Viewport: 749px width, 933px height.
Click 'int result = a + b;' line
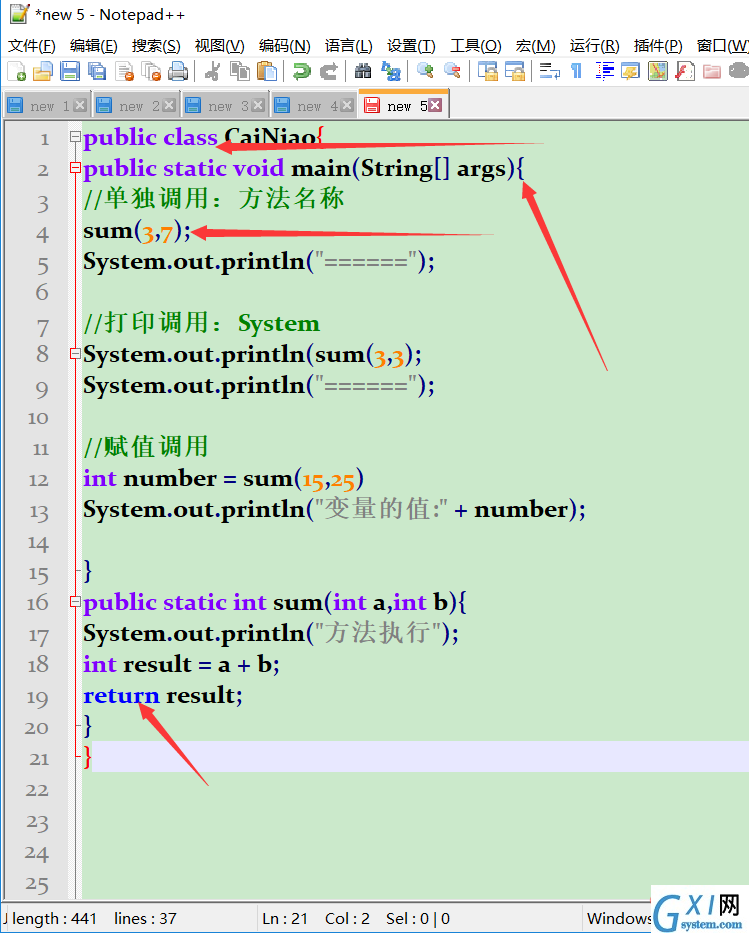181,664
